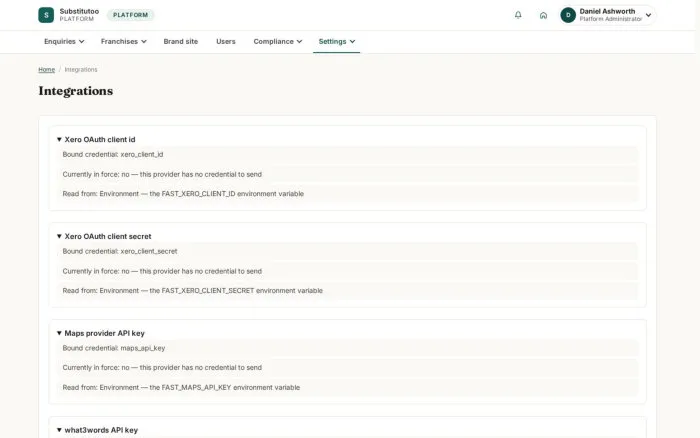Image resolution: width=700 pixels, height=438 pixels.
Task: Collapse the Maps provider API key section
Action: tap(100, 333)
